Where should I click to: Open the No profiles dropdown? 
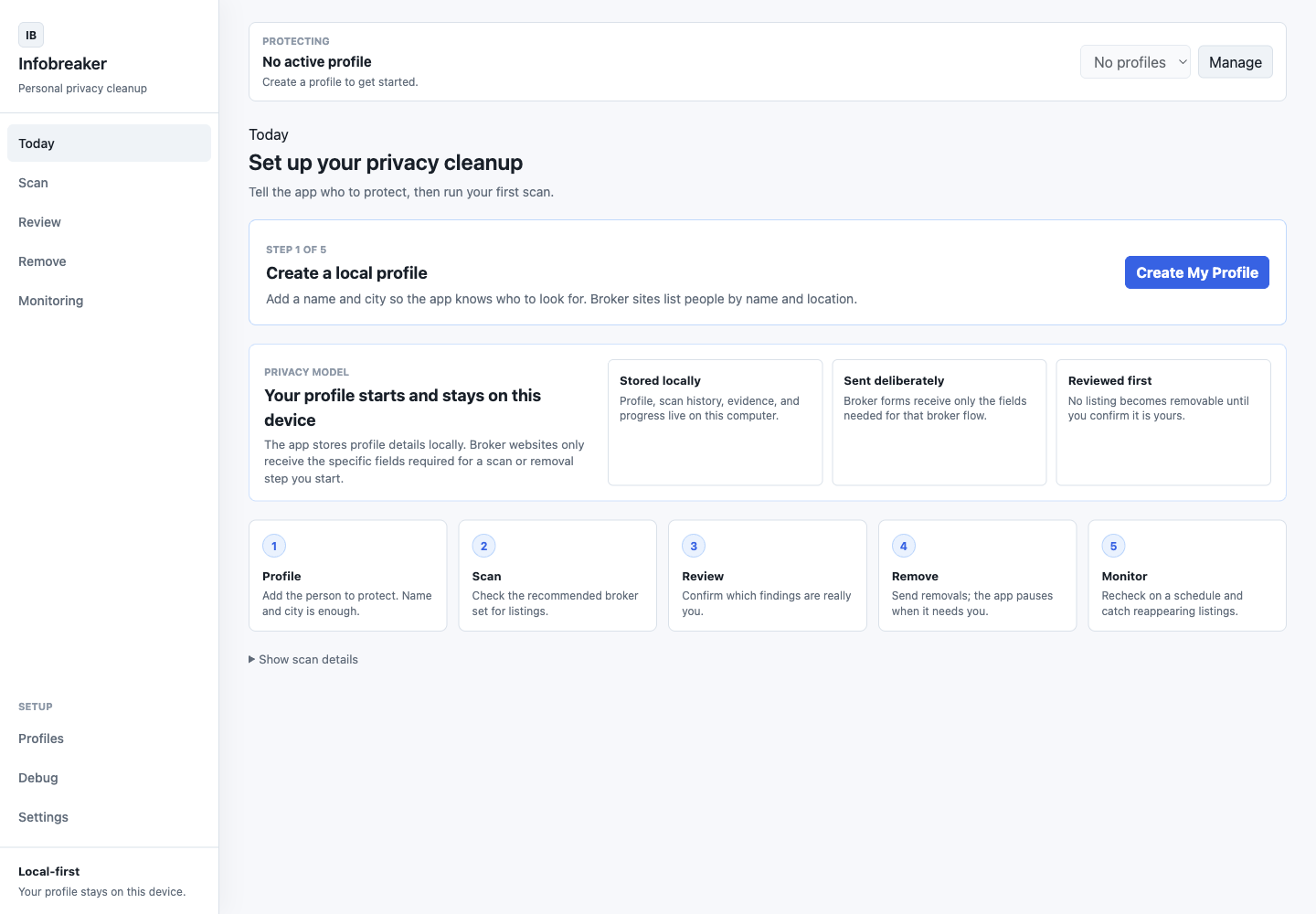point(1135,62)
